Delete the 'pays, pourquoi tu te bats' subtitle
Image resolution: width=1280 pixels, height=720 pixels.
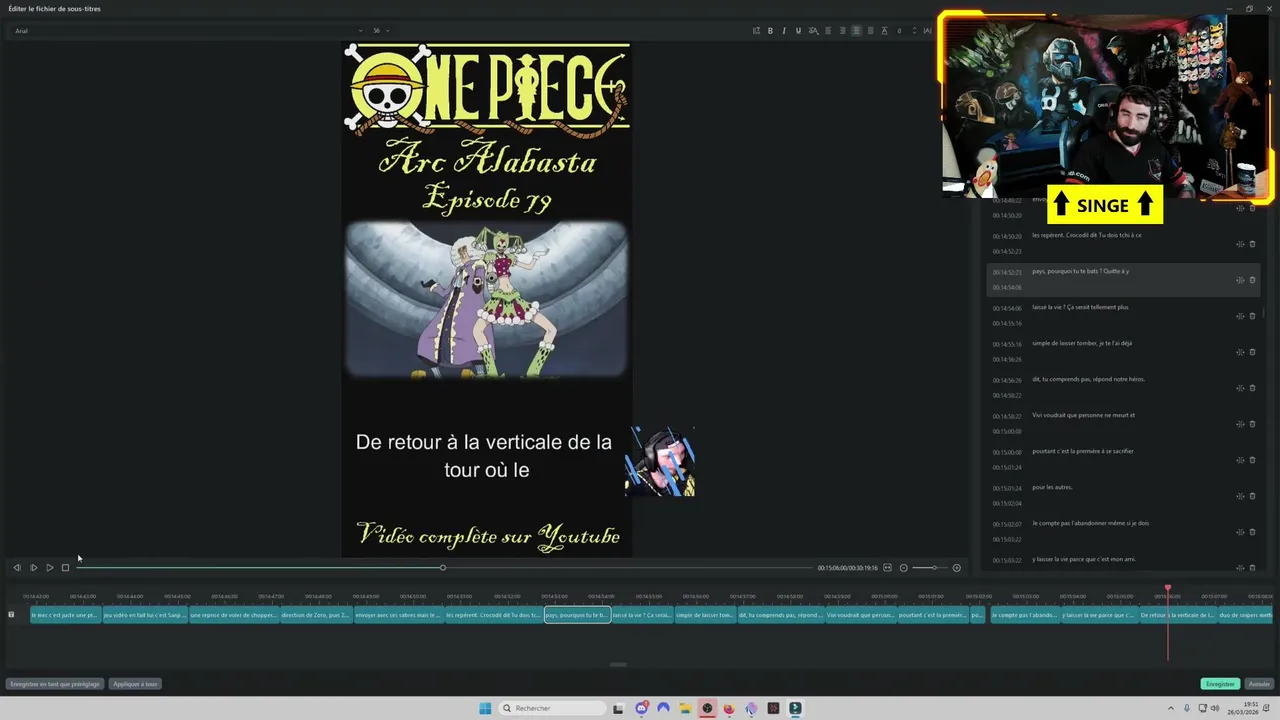pos(1252,280)
